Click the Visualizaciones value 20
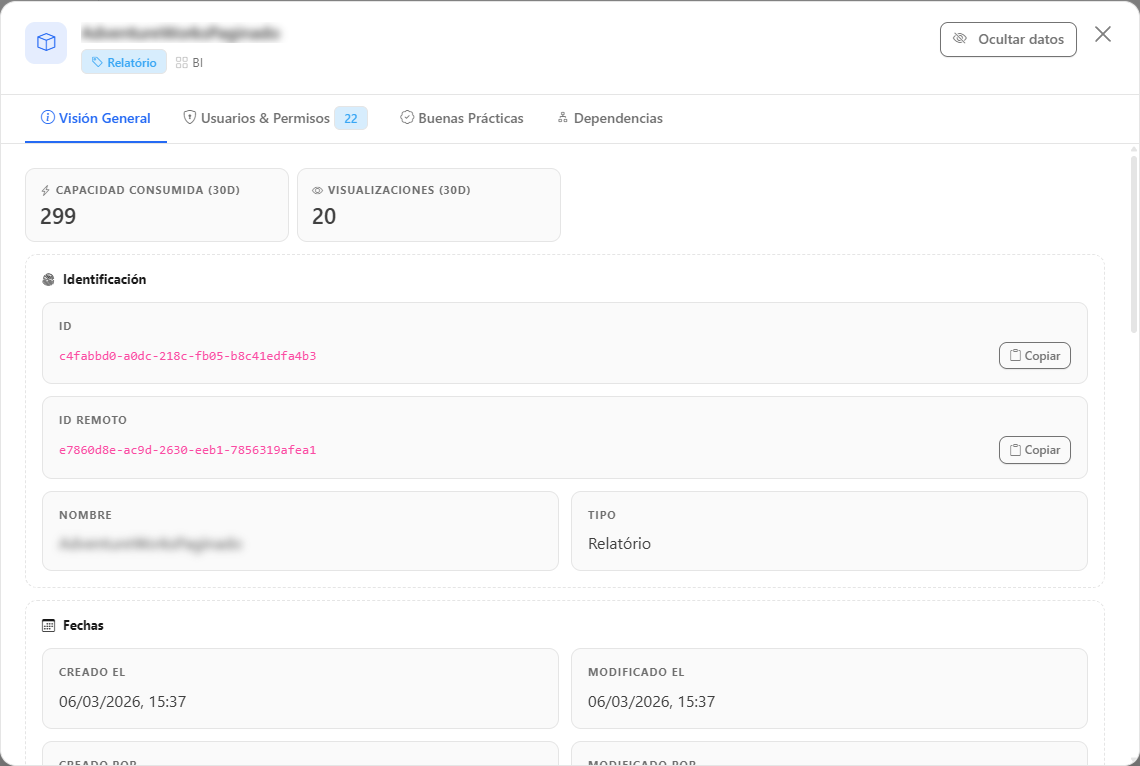Screen dimensions: 1140x766 pyautogui.click(x=324, y=217)
